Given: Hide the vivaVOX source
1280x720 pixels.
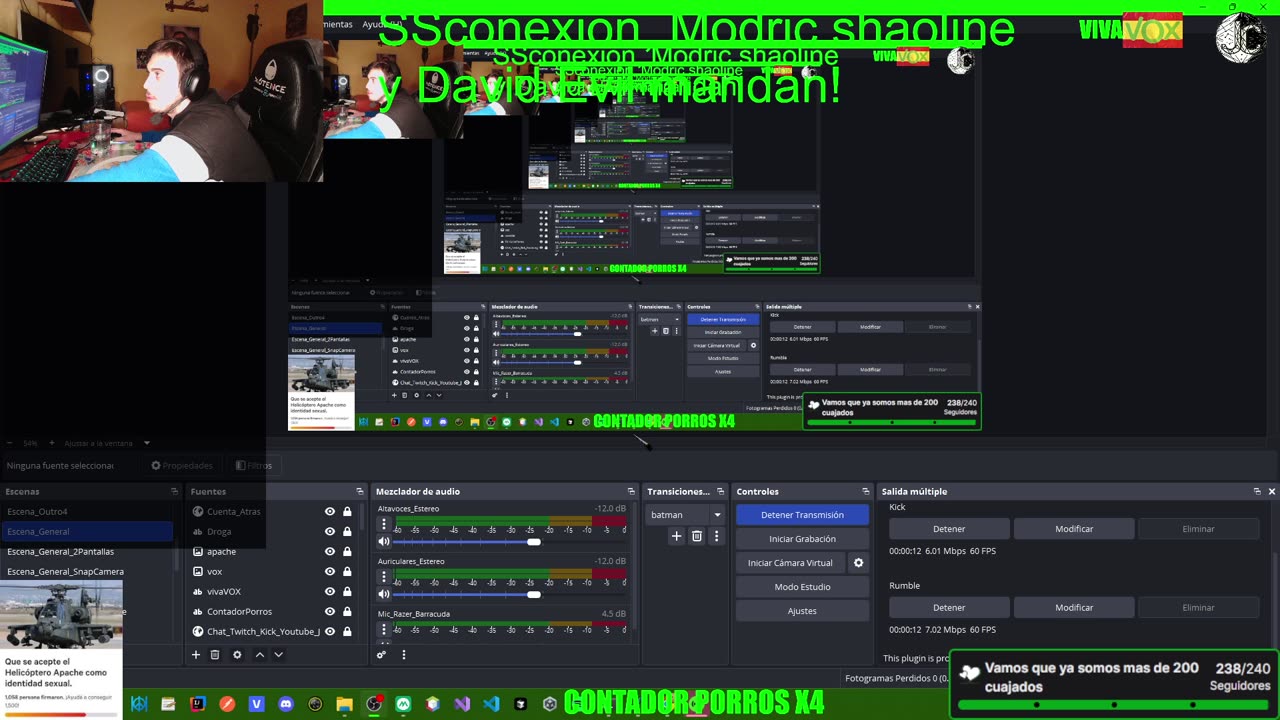Looking at the screenshot, I should click(x=330, y=591).
